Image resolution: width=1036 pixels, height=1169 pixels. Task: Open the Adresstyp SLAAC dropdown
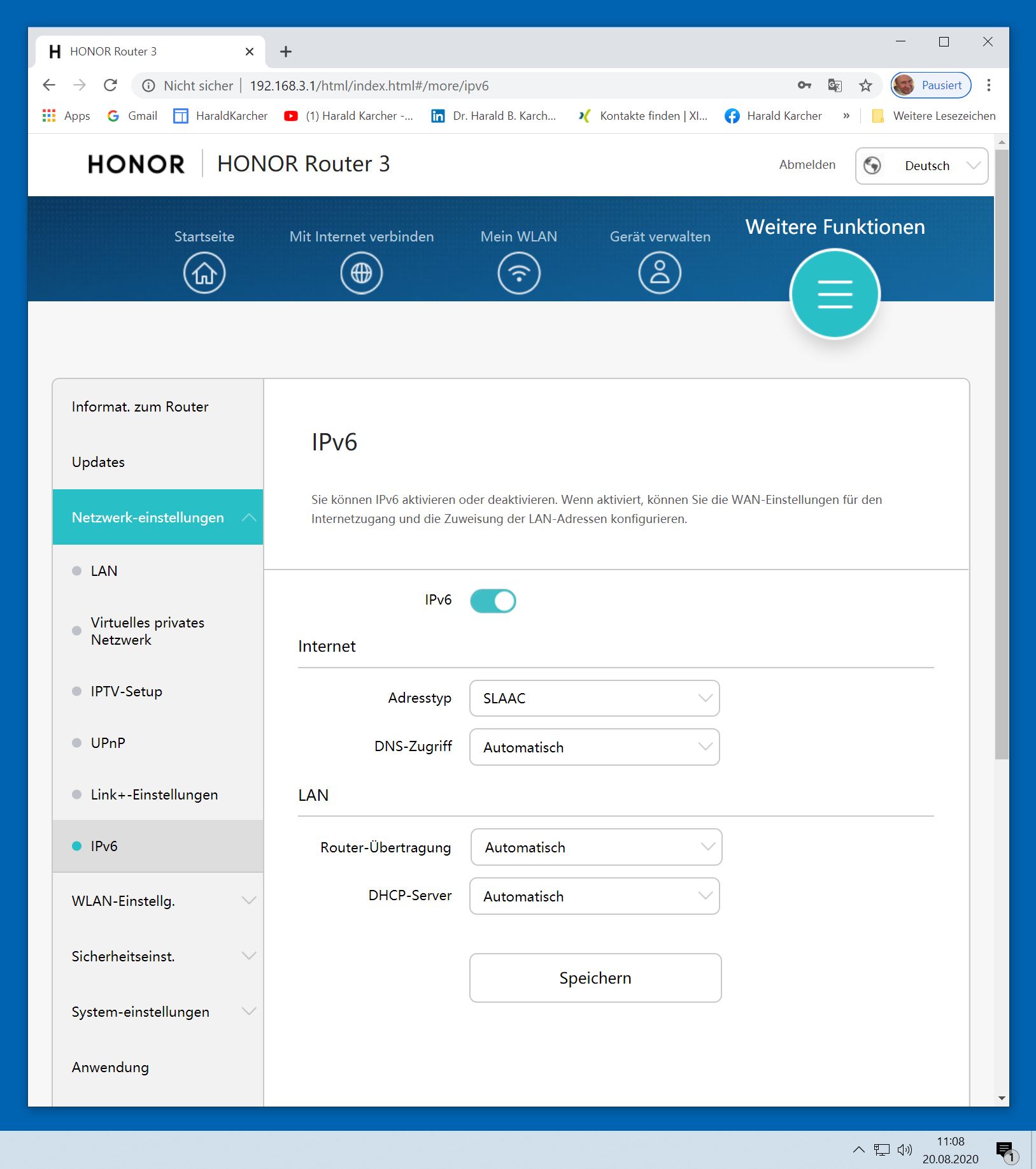pyautogui.click(x=594, y=698)
